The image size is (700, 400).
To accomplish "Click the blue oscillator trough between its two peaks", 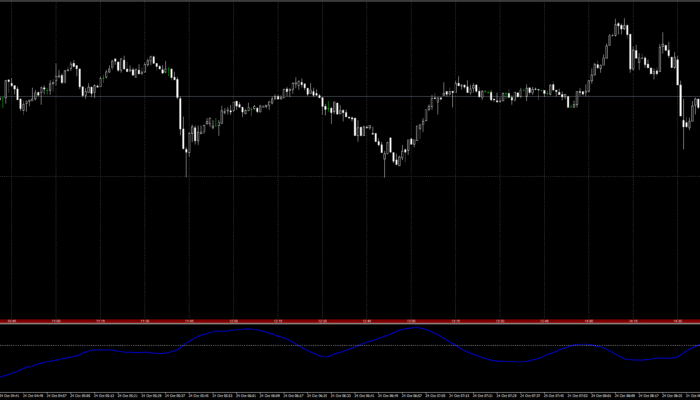I will click(x=322, y=357).
